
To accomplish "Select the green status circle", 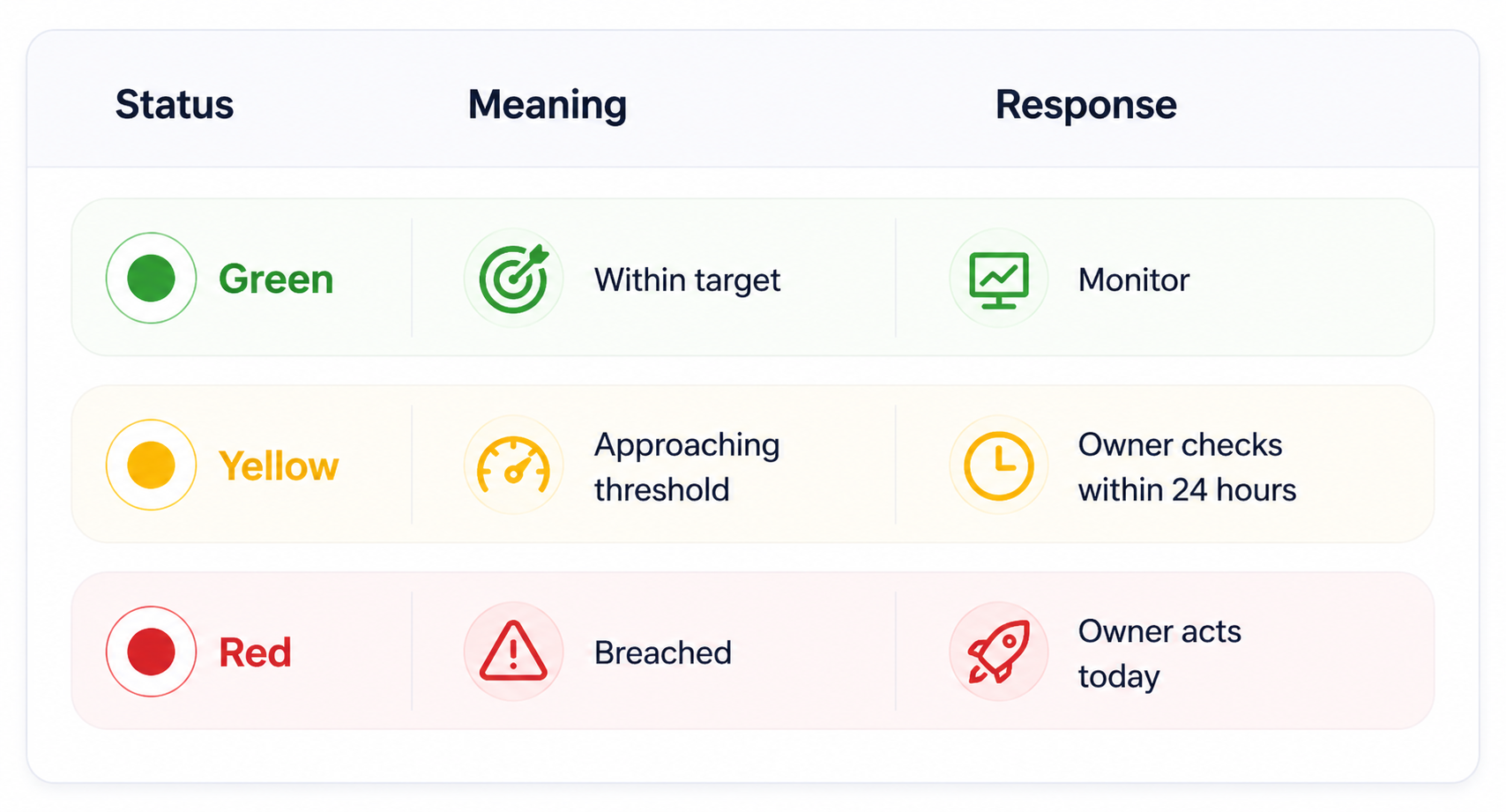I will point(151,279).
